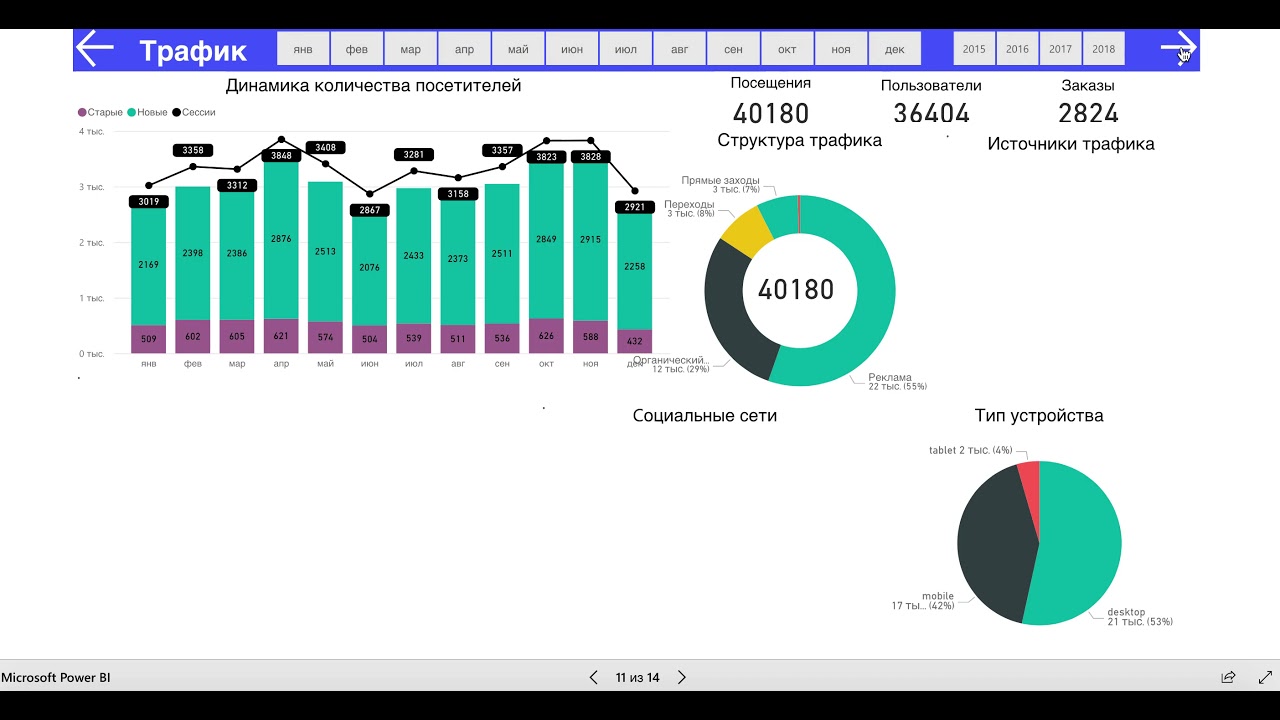Click the Старые legend purple dot
1280x720 pixels.
[x=82, y=113]
